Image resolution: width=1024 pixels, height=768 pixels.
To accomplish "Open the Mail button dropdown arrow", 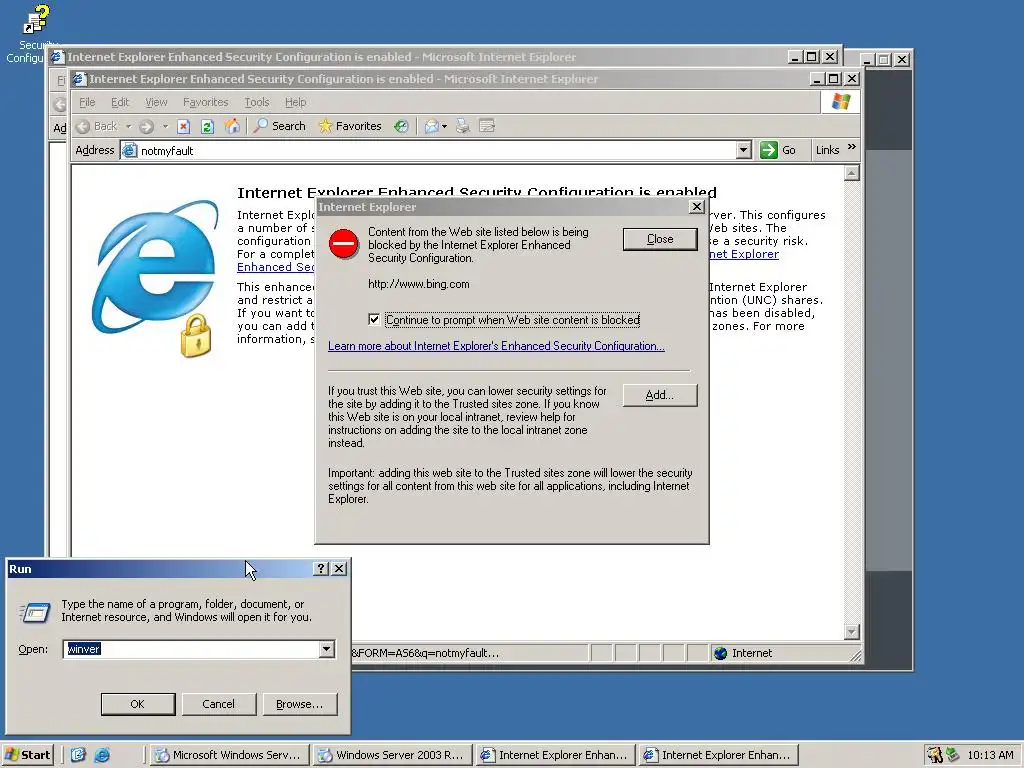I will click(x=445, y=127).
